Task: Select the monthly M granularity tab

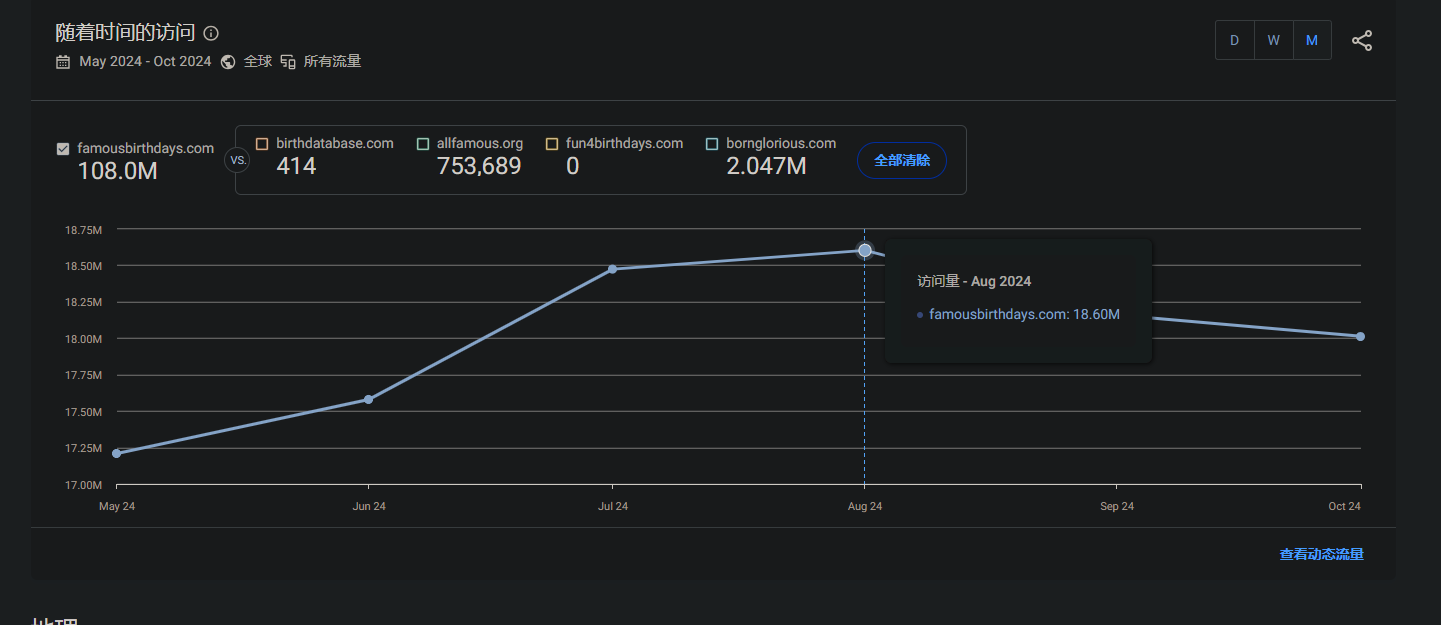Action: tap(1312, 40)
